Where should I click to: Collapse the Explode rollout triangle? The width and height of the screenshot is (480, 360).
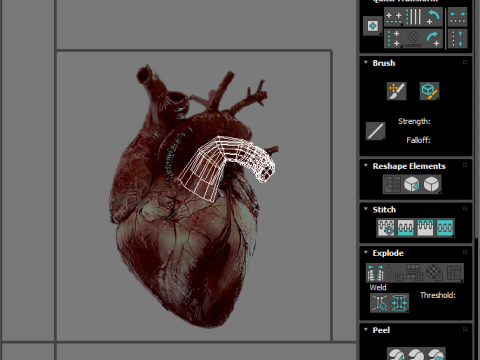(x=366, y=252)
